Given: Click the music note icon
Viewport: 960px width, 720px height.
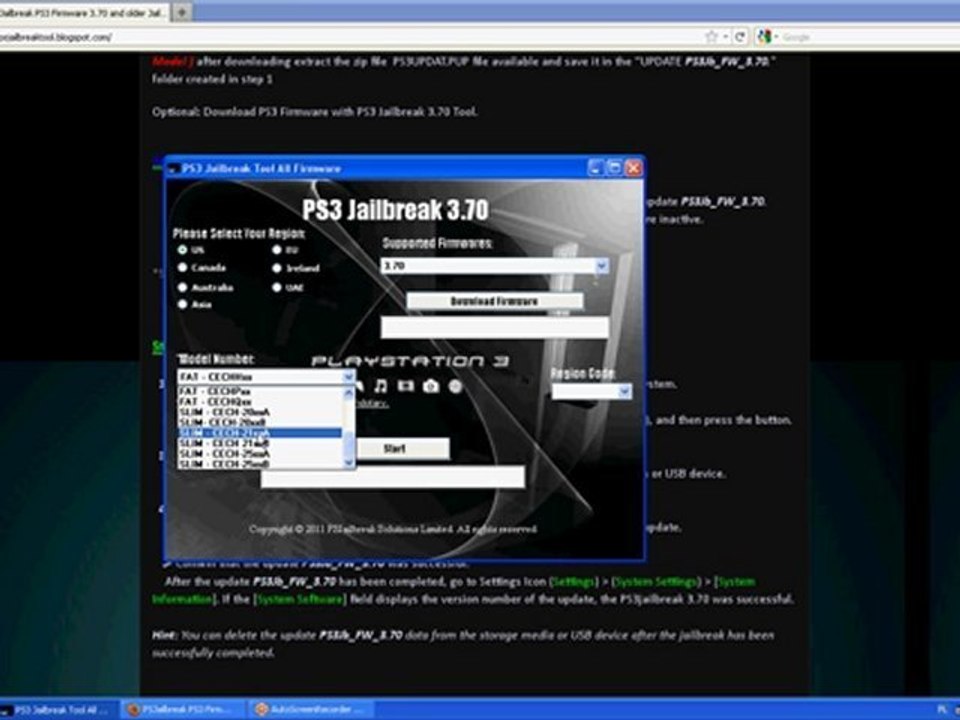Looking at the screenshot, I should pyautogui.click(x=381, y=386).
